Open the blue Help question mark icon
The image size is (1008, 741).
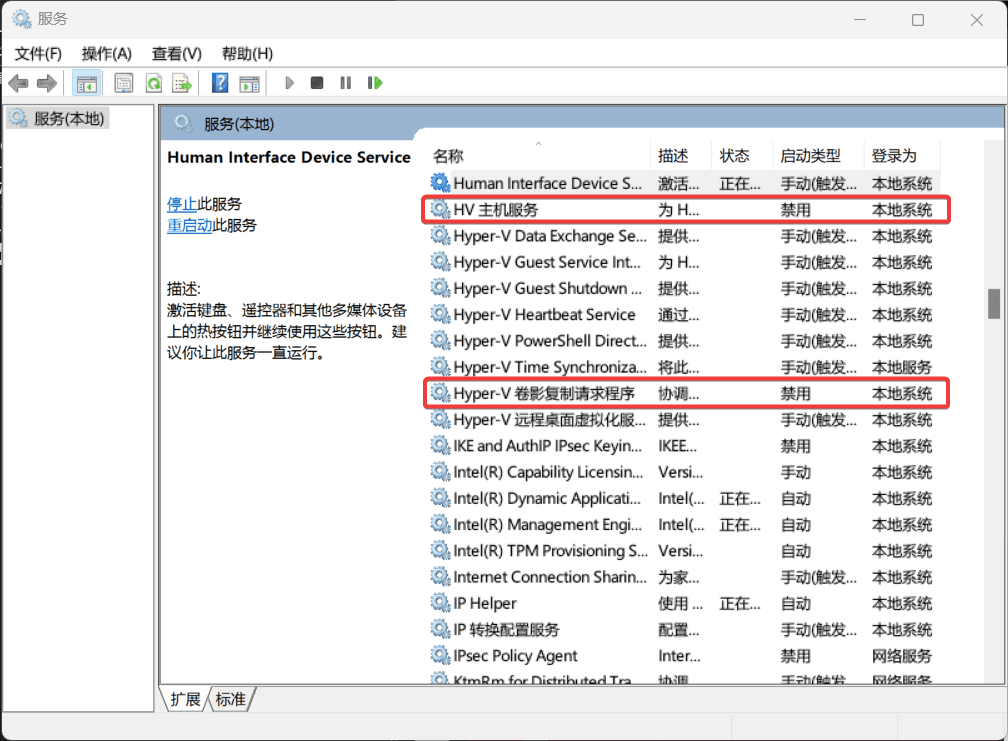tap(220, 83)
